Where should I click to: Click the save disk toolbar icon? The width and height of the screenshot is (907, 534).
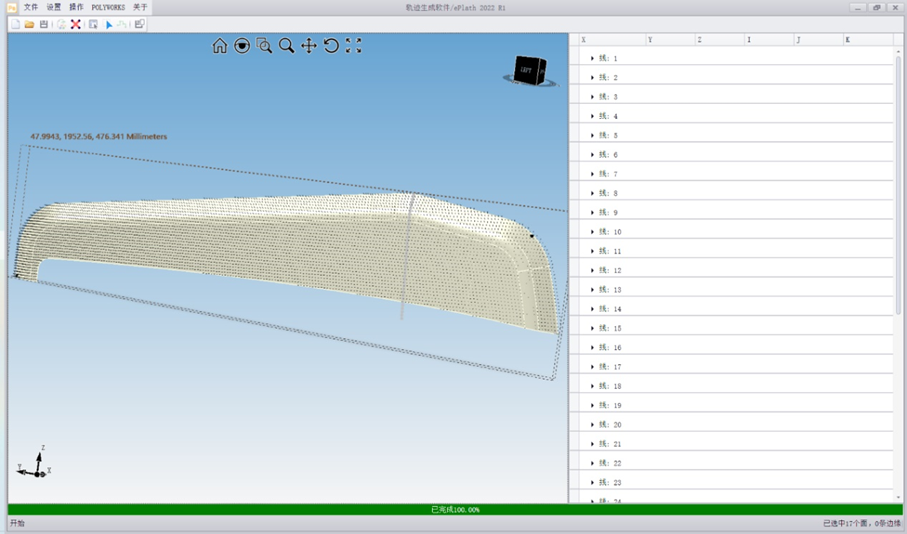43,24
